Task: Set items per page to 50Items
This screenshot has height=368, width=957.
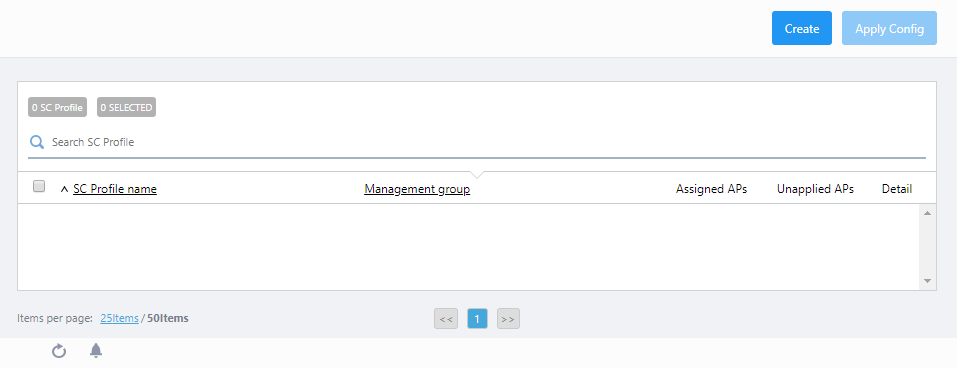Action: [168, 318]
